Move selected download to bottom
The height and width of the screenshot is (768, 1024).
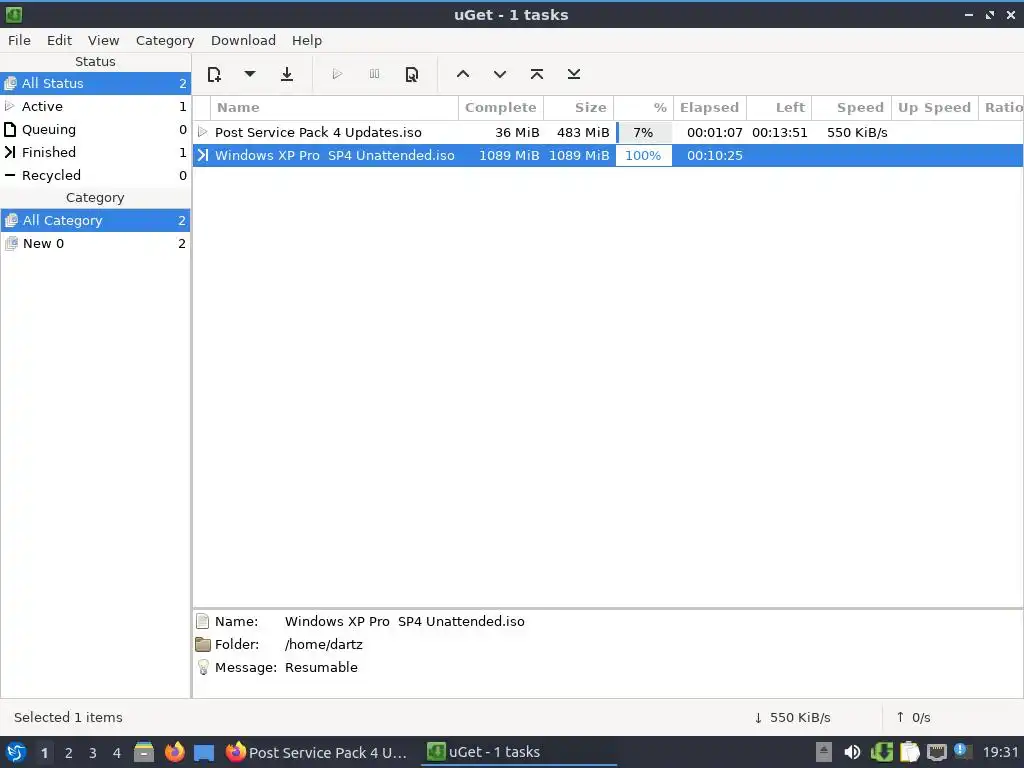tap(573, 74)
